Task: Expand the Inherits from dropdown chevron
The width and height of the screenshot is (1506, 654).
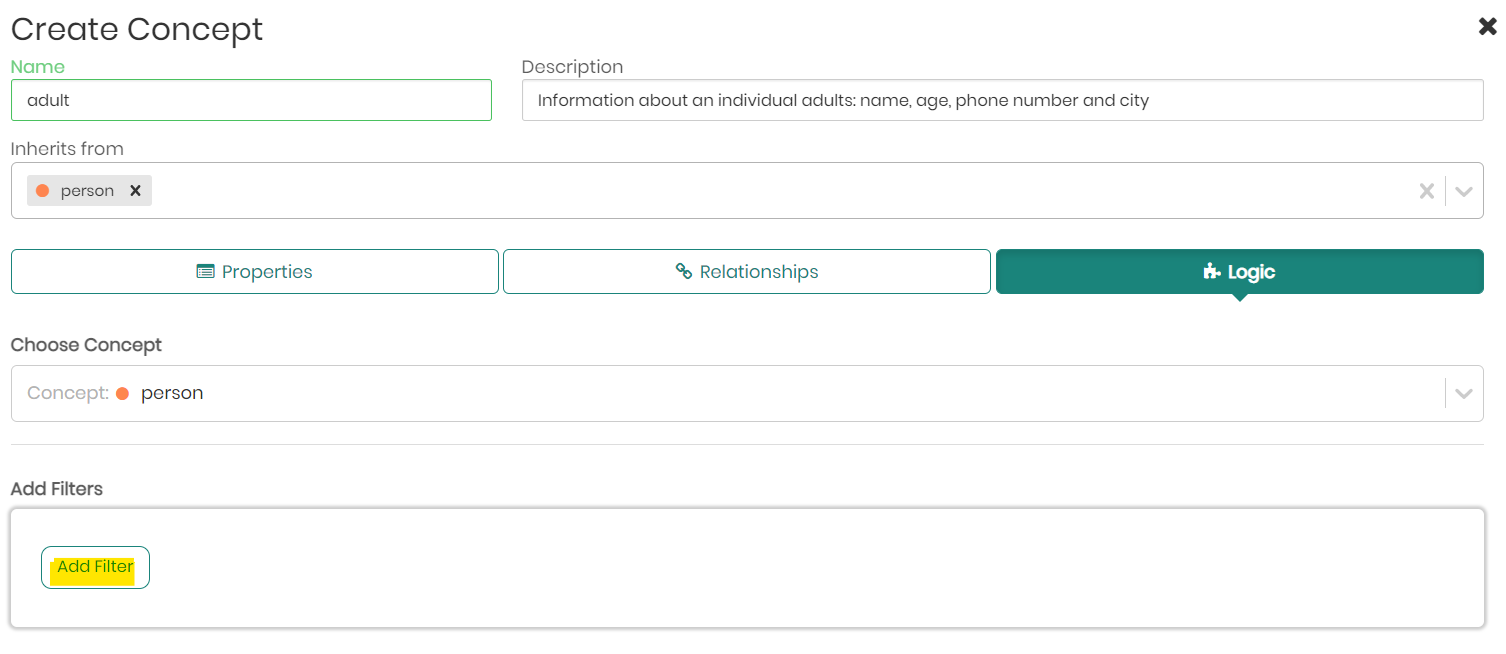Action: coord(1464,191)
